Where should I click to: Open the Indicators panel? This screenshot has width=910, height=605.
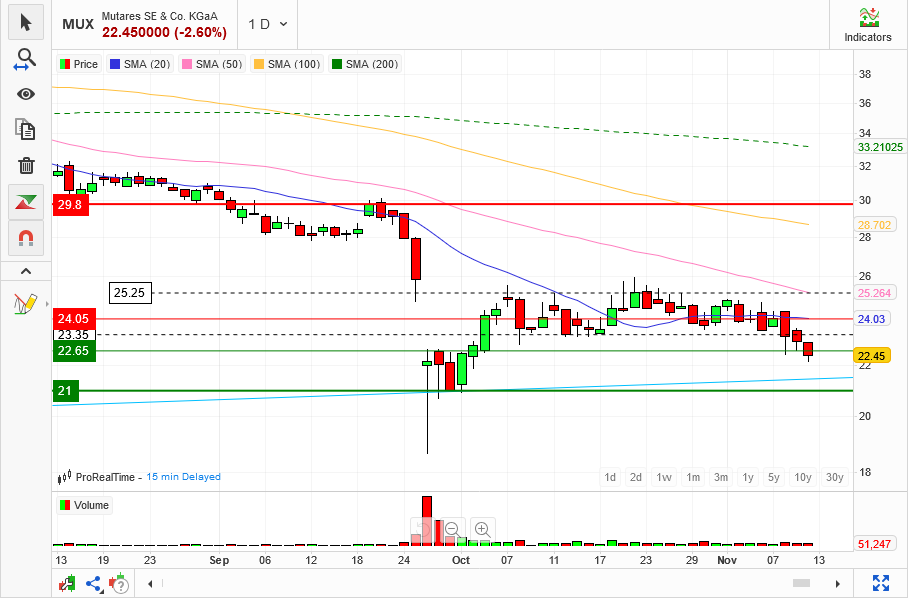click(x=868, y=25)
